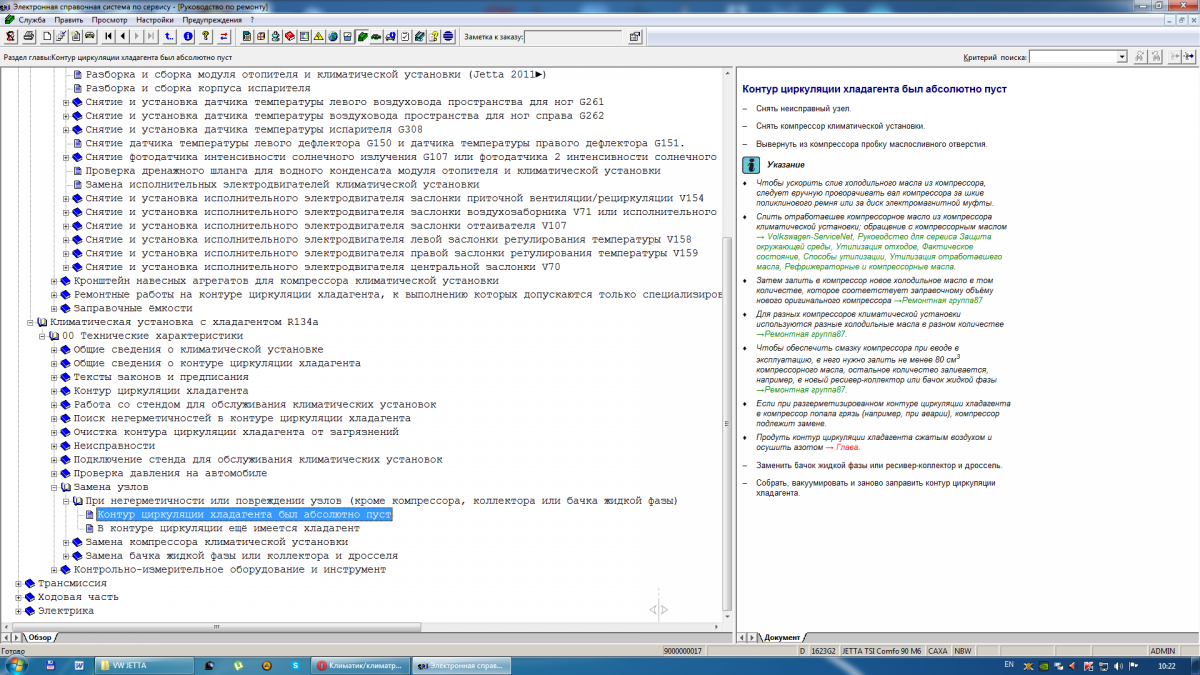Open Проверка давления на автомобиле item
This screenshot has width=1200, height=675.
[x=170, y=473]
